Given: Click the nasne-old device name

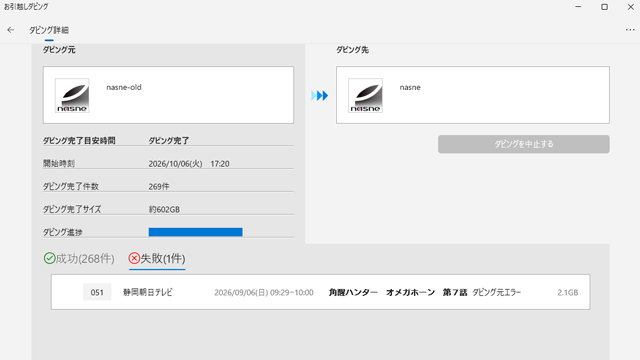Looking at the screenshot, I should tap(124, 87).
